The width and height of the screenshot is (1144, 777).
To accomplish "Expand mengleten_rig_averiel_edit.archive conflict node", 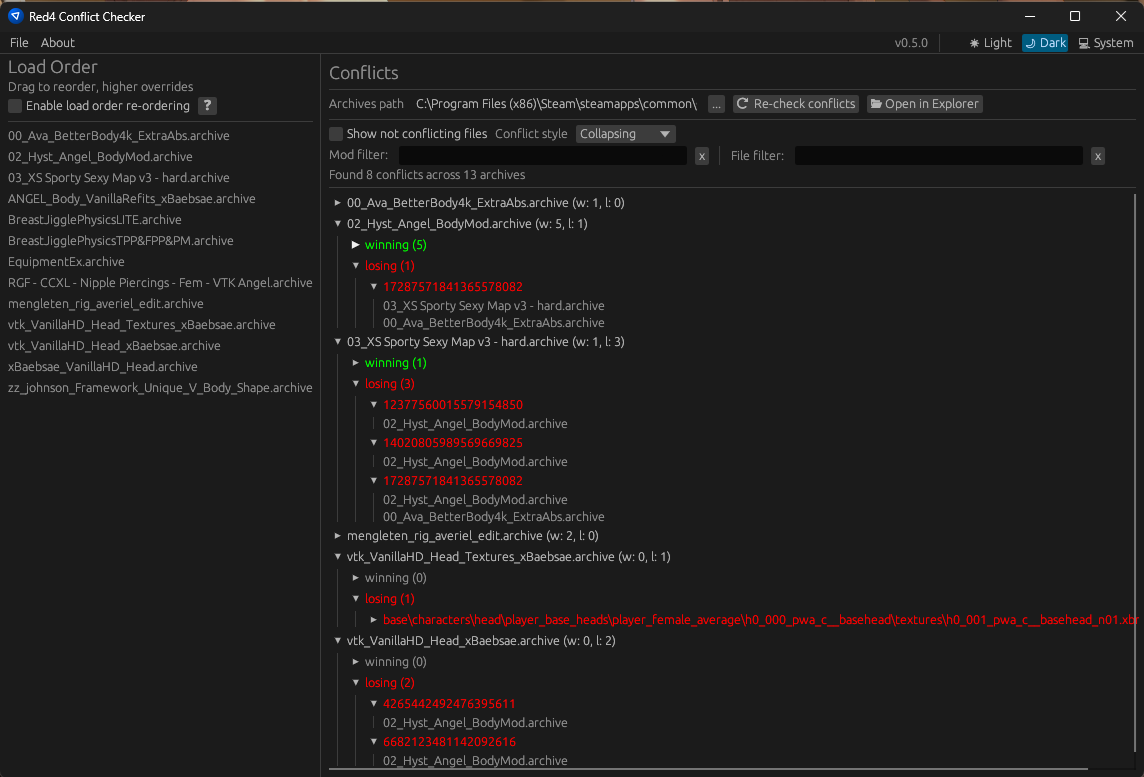I will (x=338, y=536).
